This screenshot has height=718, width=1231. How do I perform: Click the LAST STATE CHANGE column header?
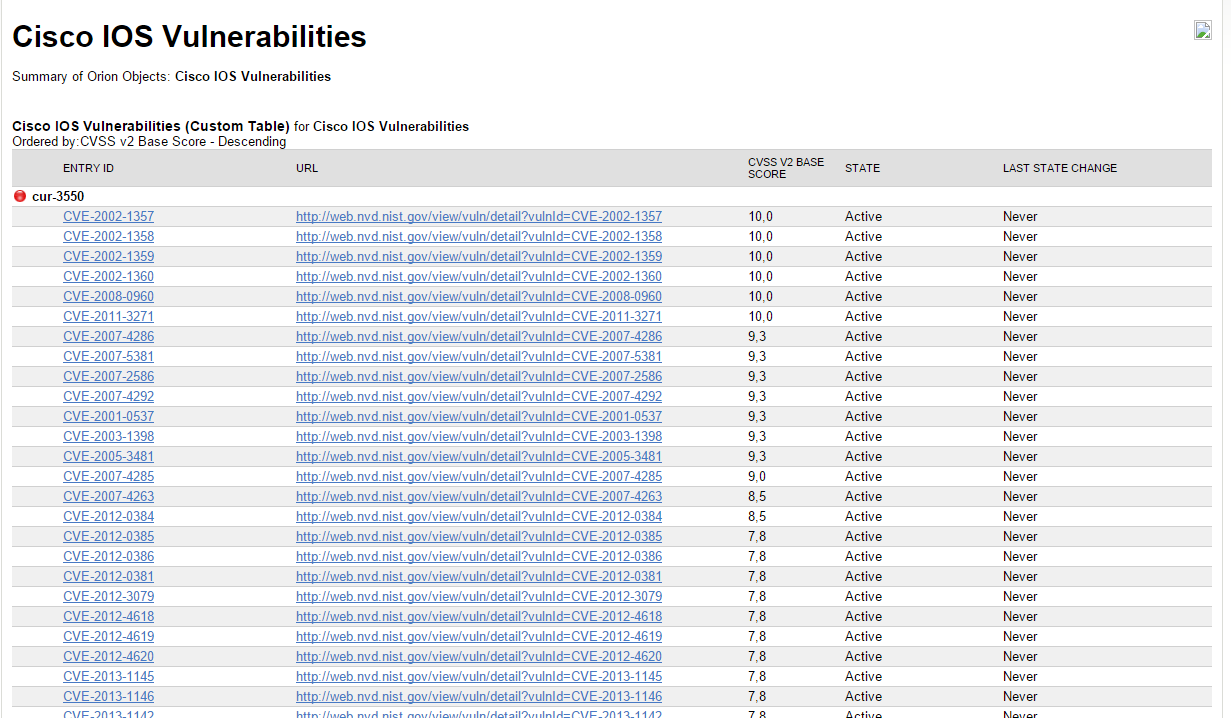(1060, 168)
